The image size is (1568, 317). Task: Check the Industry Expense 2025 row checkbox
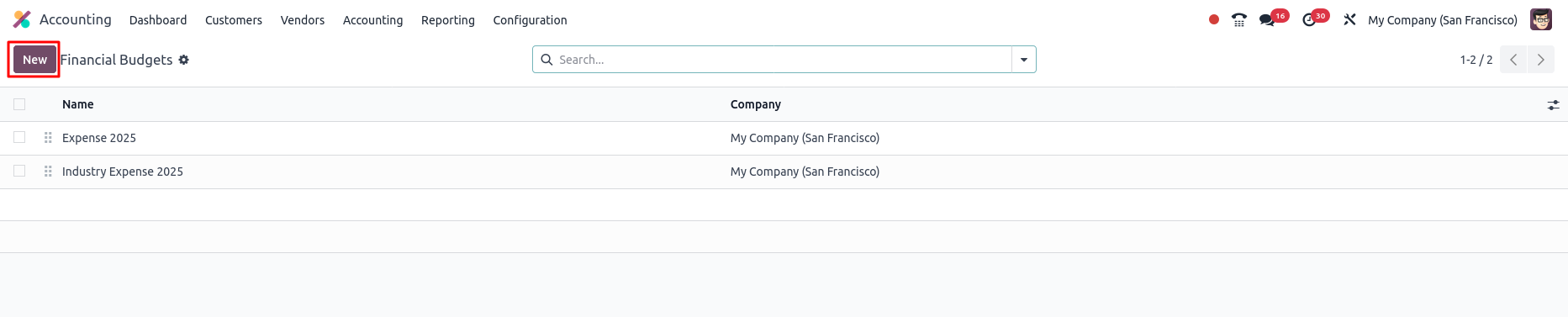pyautogui.click(x=19, y=171)
